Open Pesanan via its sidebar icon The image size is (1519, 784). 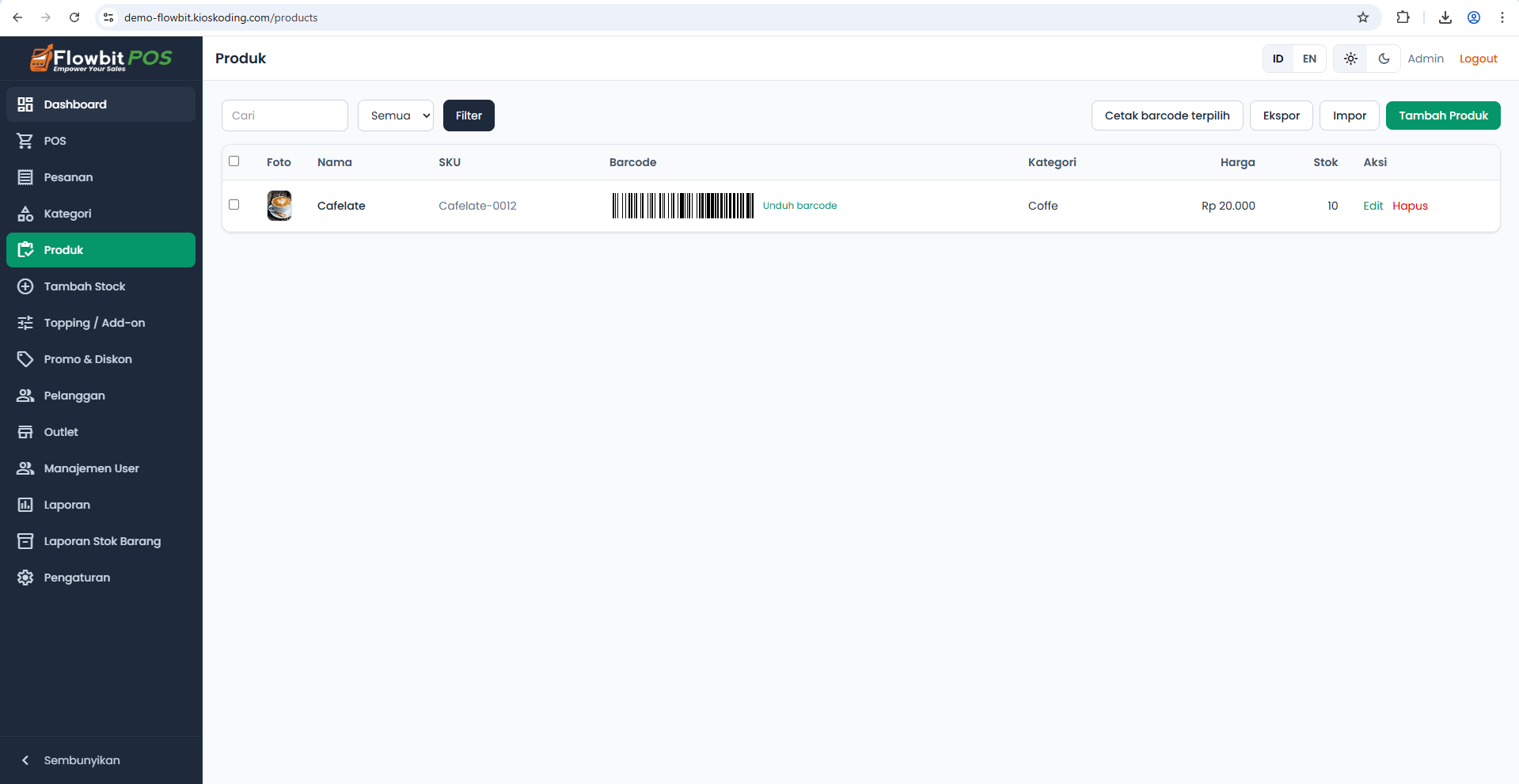coord(25,176)
